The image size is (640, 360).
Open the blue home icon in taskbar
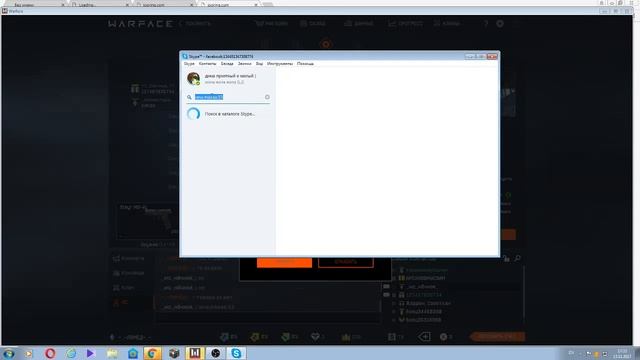point(133,353)
